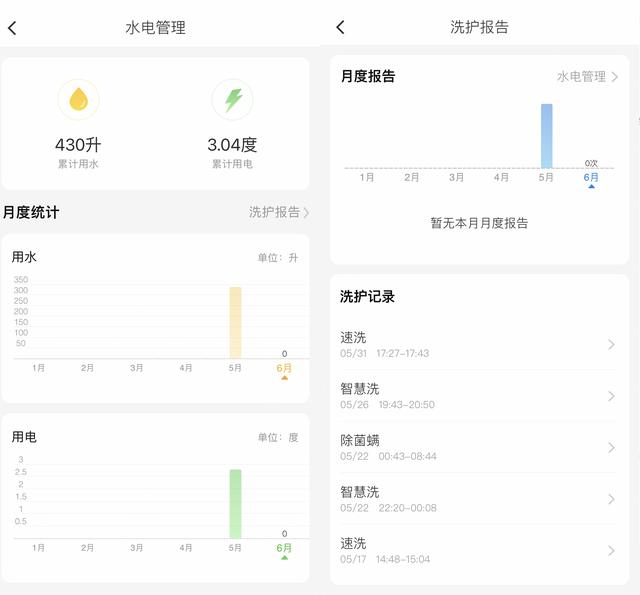Image resolution: width=640 pixels, height=595 pixels.
Task: Go back from the 洗护报告 screen
Action: (x=340, y=27)
